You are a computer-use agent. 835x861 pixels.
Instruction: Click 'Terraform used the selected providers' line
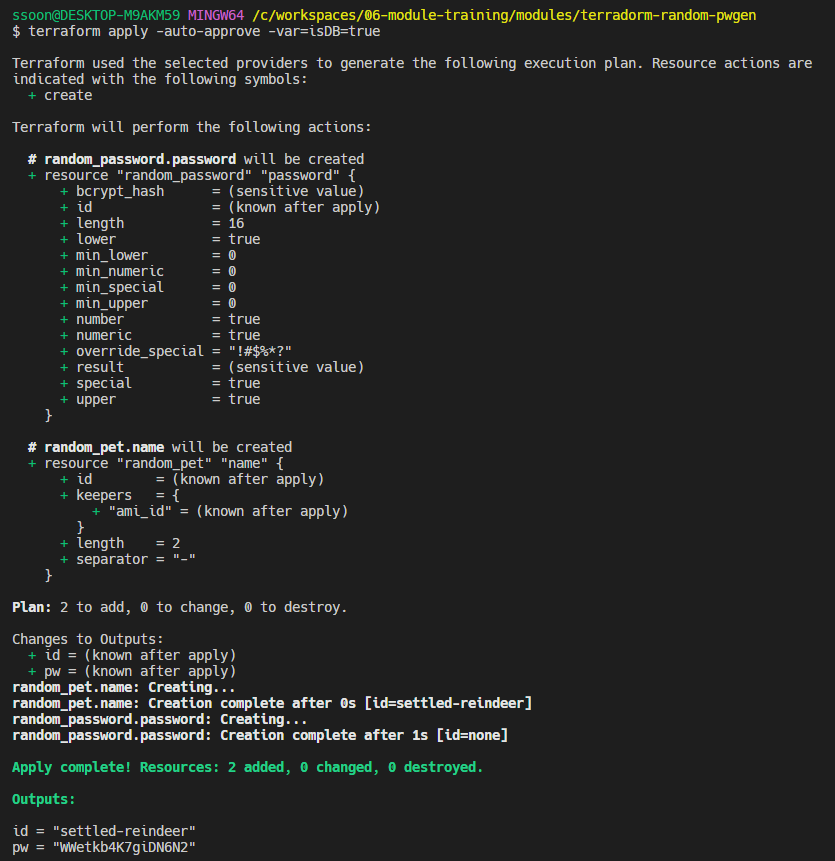tap(412, 63)
